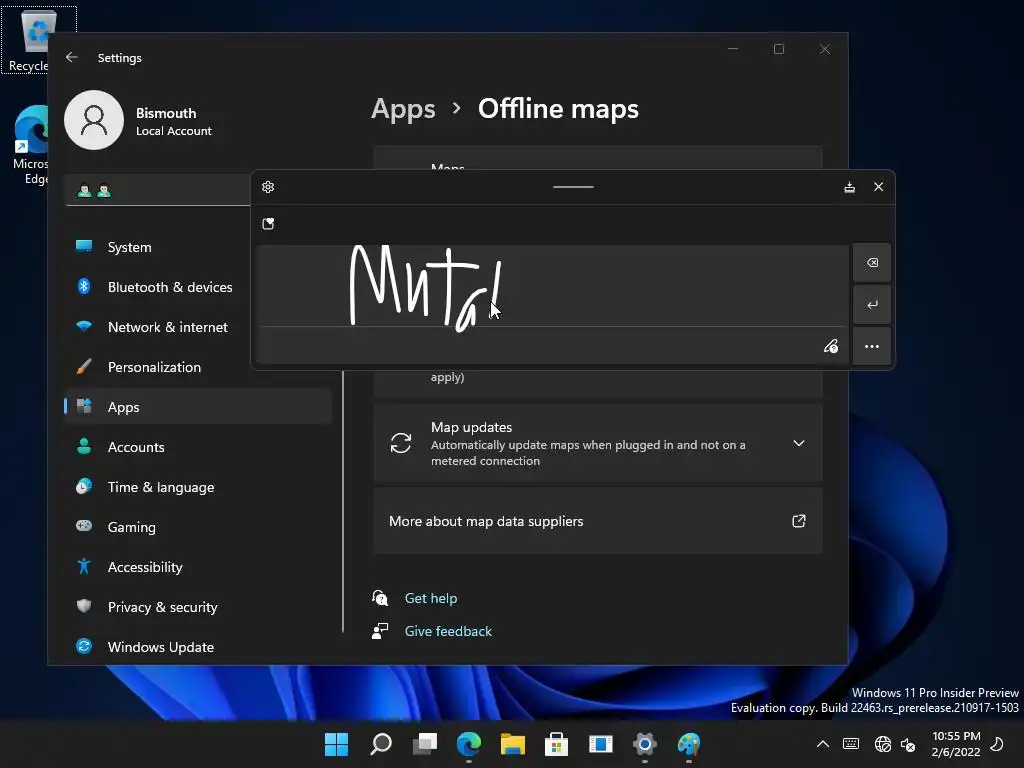Screen dimensions: 1024x768
Task: Go back with Settings back arrow
Action: [x=72, y=57]
